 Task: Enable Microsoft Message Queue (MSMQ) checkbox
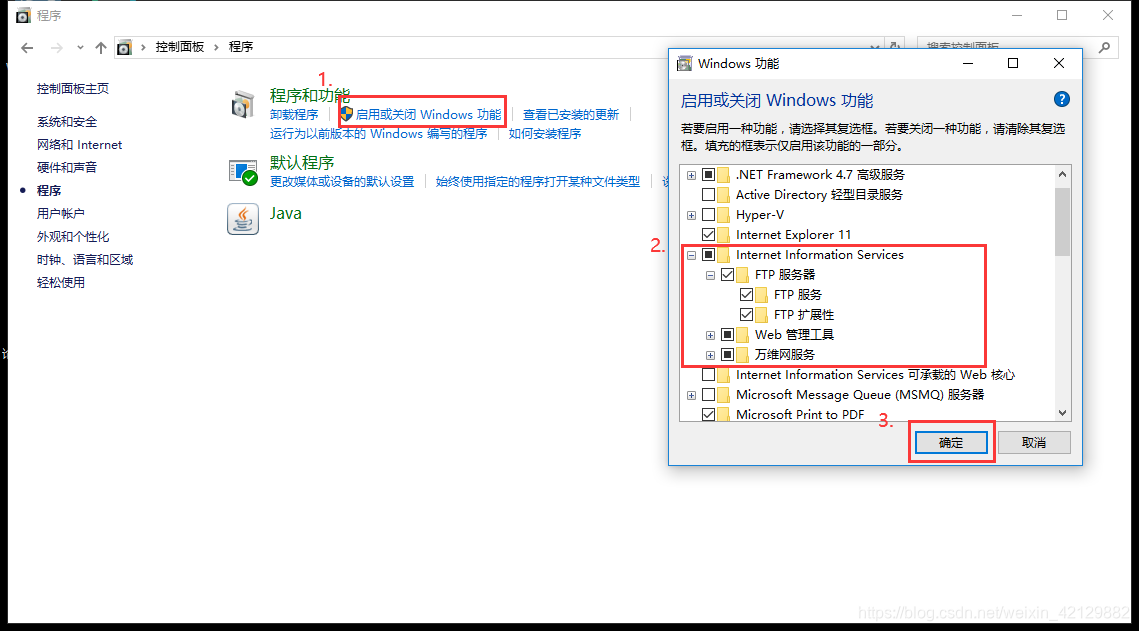708,394
